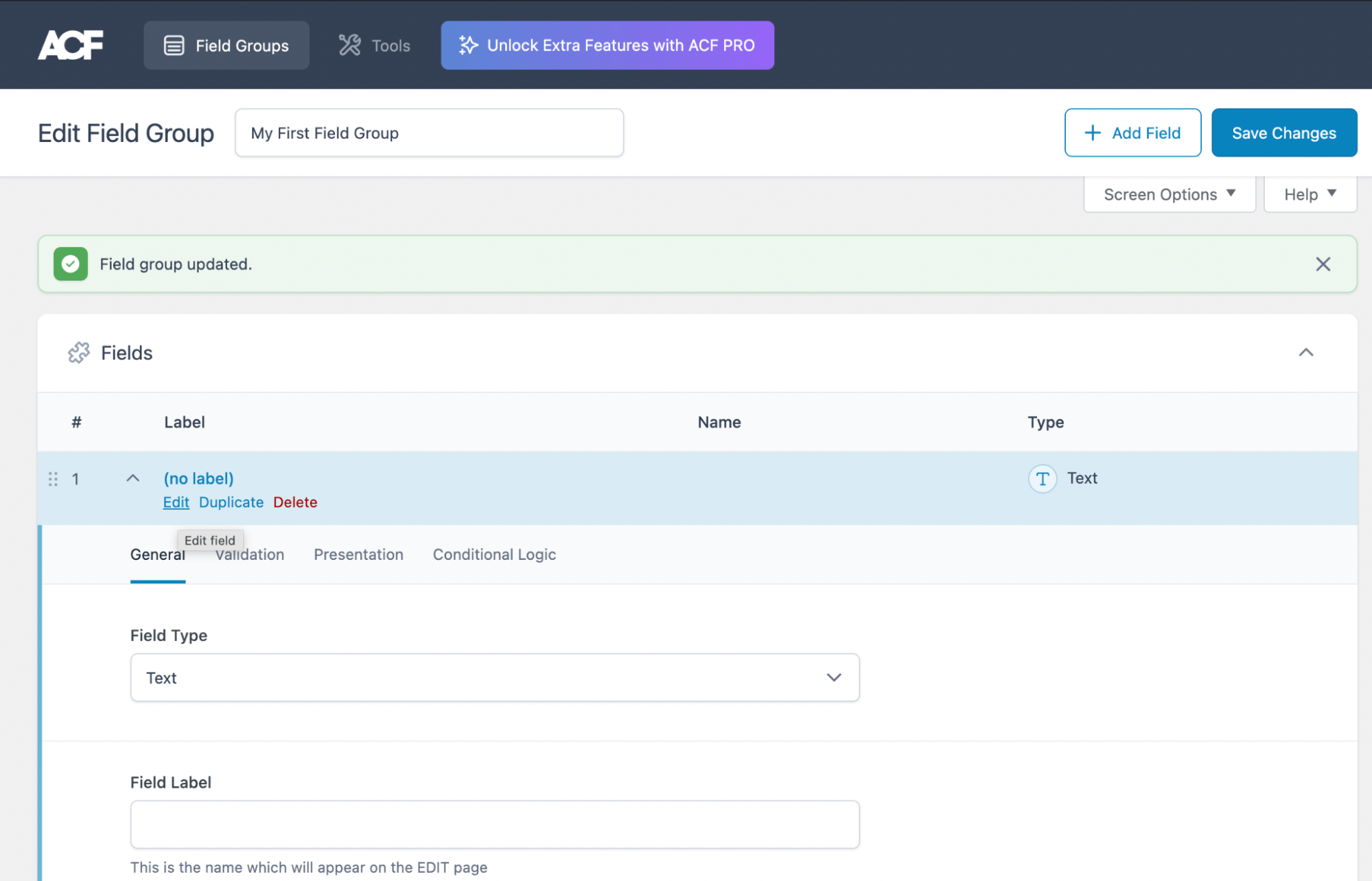Click the Unlock Extra Features star icon
The width and height of the screenshot is (1372, 881).
point(467,45)
